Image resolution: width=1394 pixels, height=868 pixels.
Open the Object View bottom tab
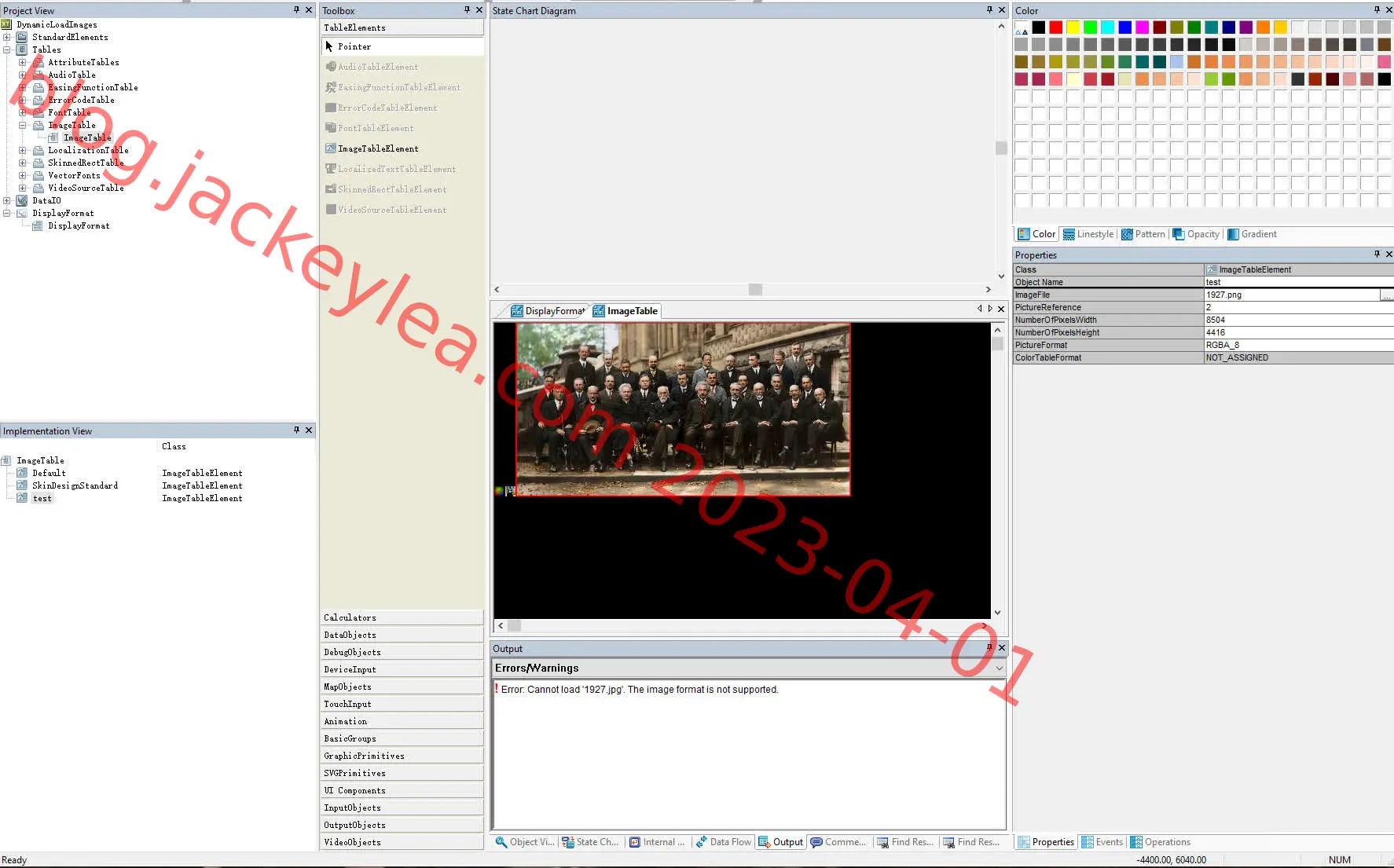coord(524,842)
